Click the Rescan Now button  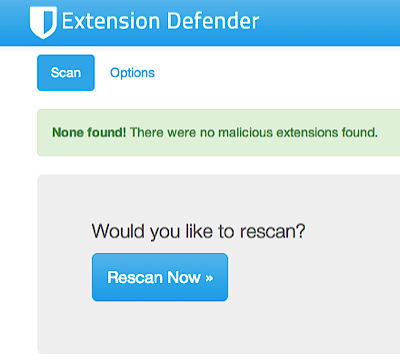(x=160, y=277)
